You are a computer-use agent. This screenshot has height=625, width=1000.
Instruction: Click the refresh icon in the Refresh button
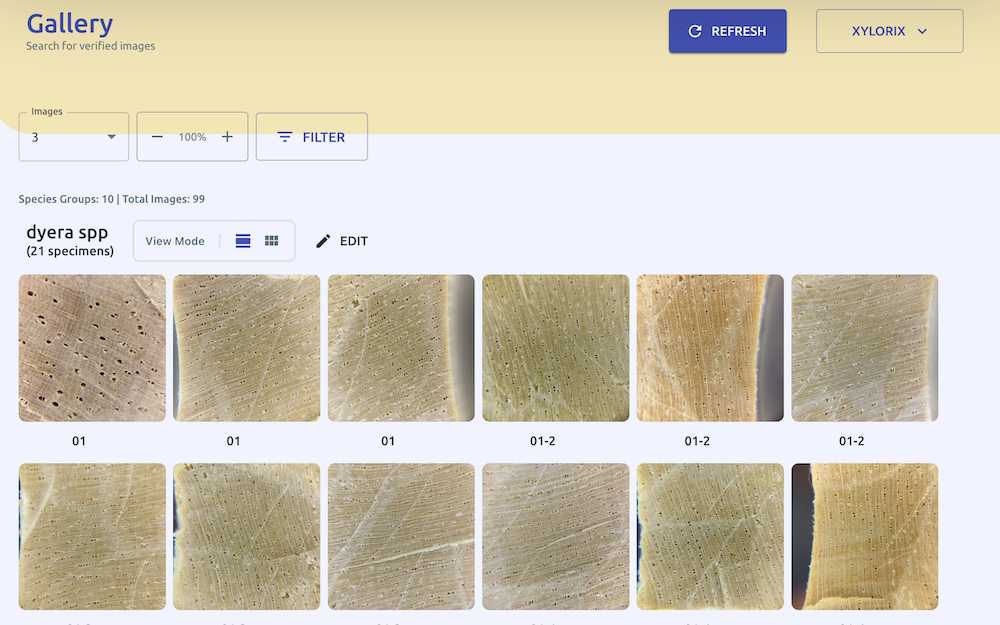(x=695, y=31)
